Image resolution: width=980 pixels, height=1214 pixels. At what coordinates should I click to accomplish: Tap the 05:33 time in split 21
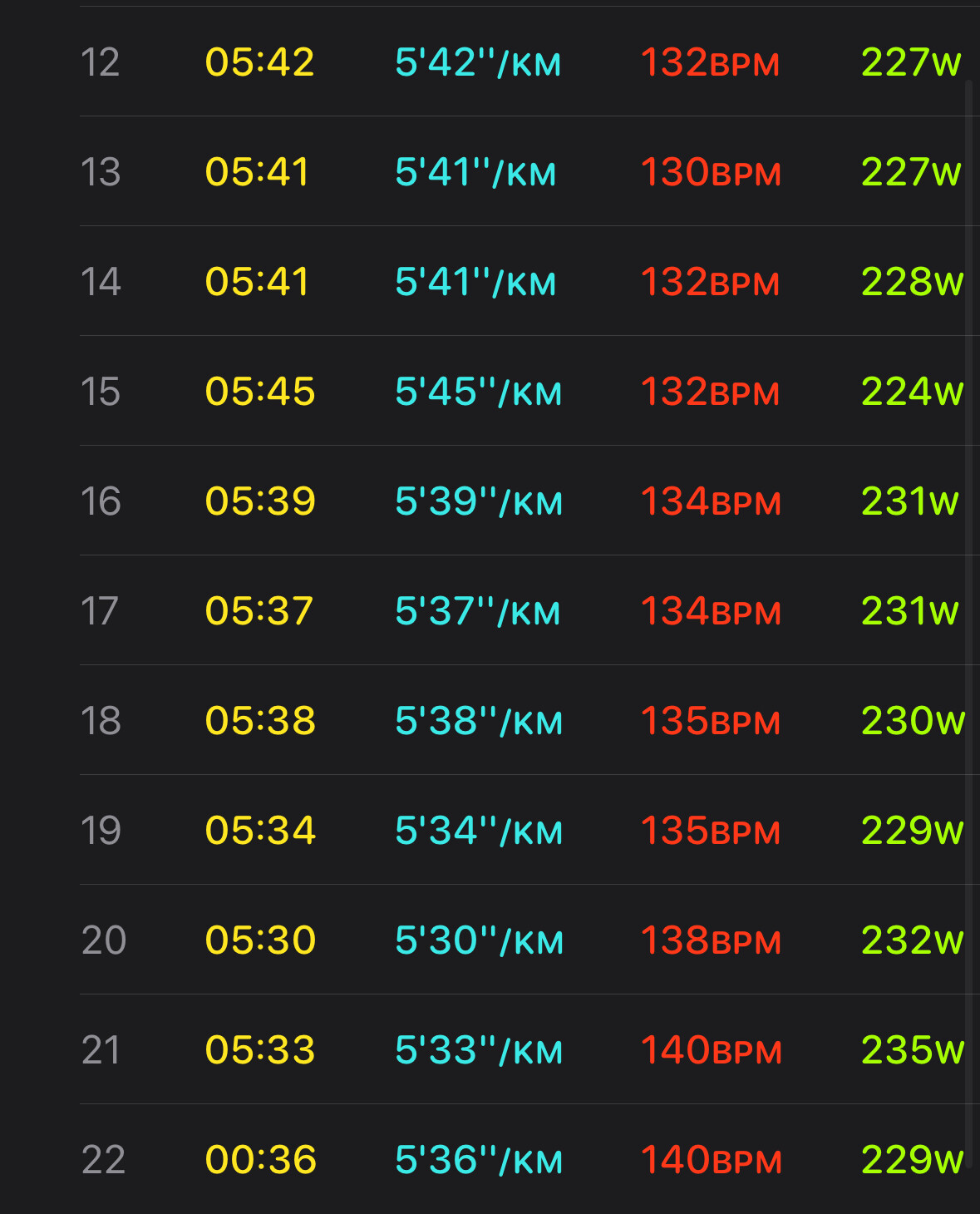pos(259,1050)
